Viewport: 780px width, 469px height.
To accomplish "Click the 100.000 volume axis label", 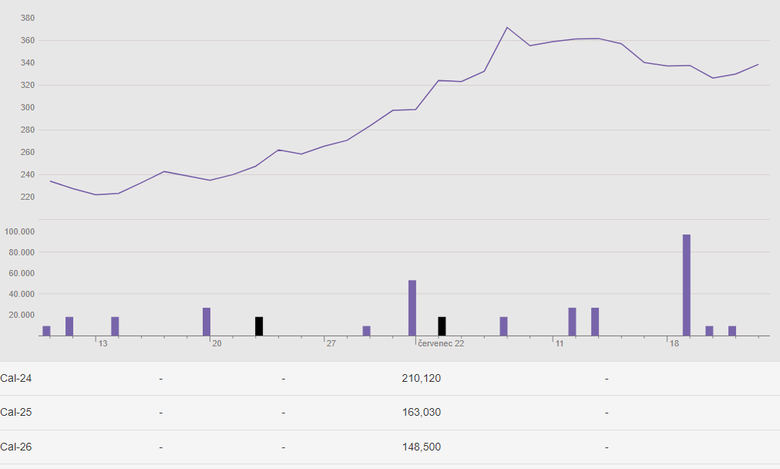I will point(20,231).
